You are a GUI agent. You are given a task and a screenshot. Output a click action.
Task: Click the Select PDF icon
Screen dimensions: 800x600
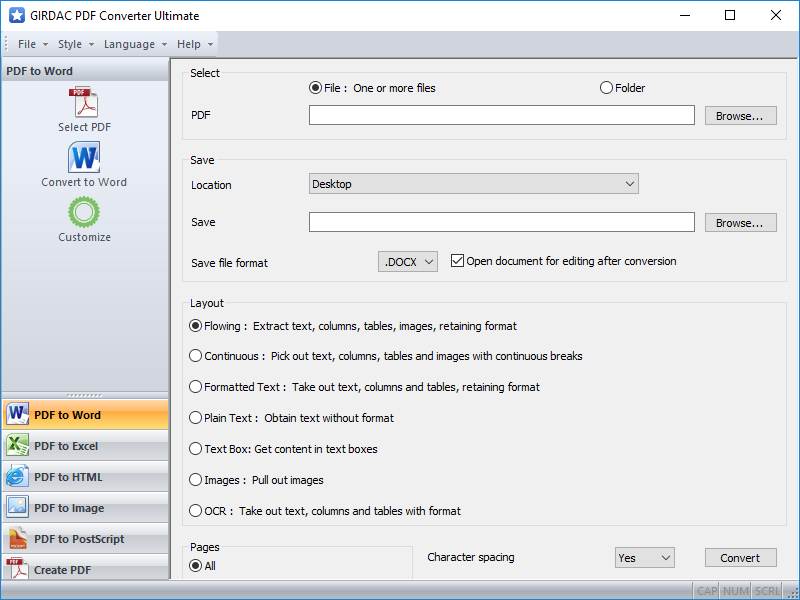click(84, 102)
